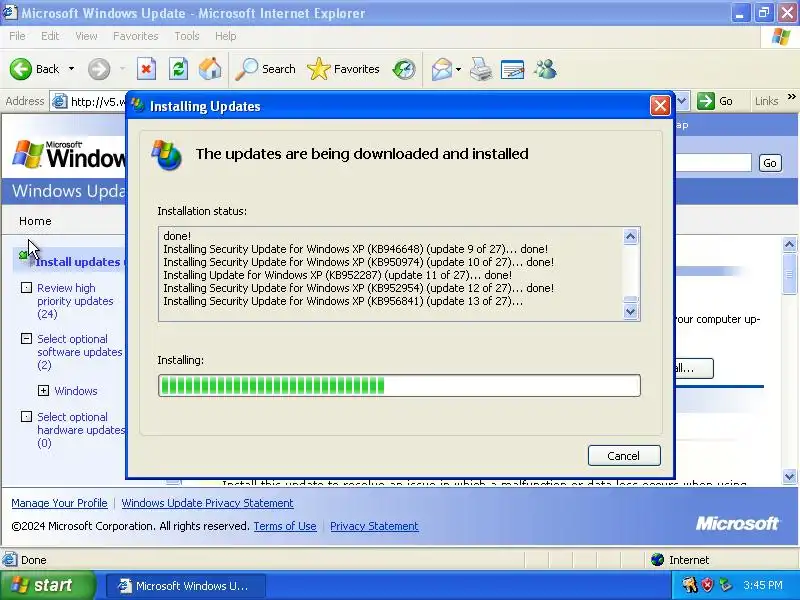The width and height of the screenshot is (800, 600).
Task: Open footer Privacy Statement link
Action: (x=374, y=526)
